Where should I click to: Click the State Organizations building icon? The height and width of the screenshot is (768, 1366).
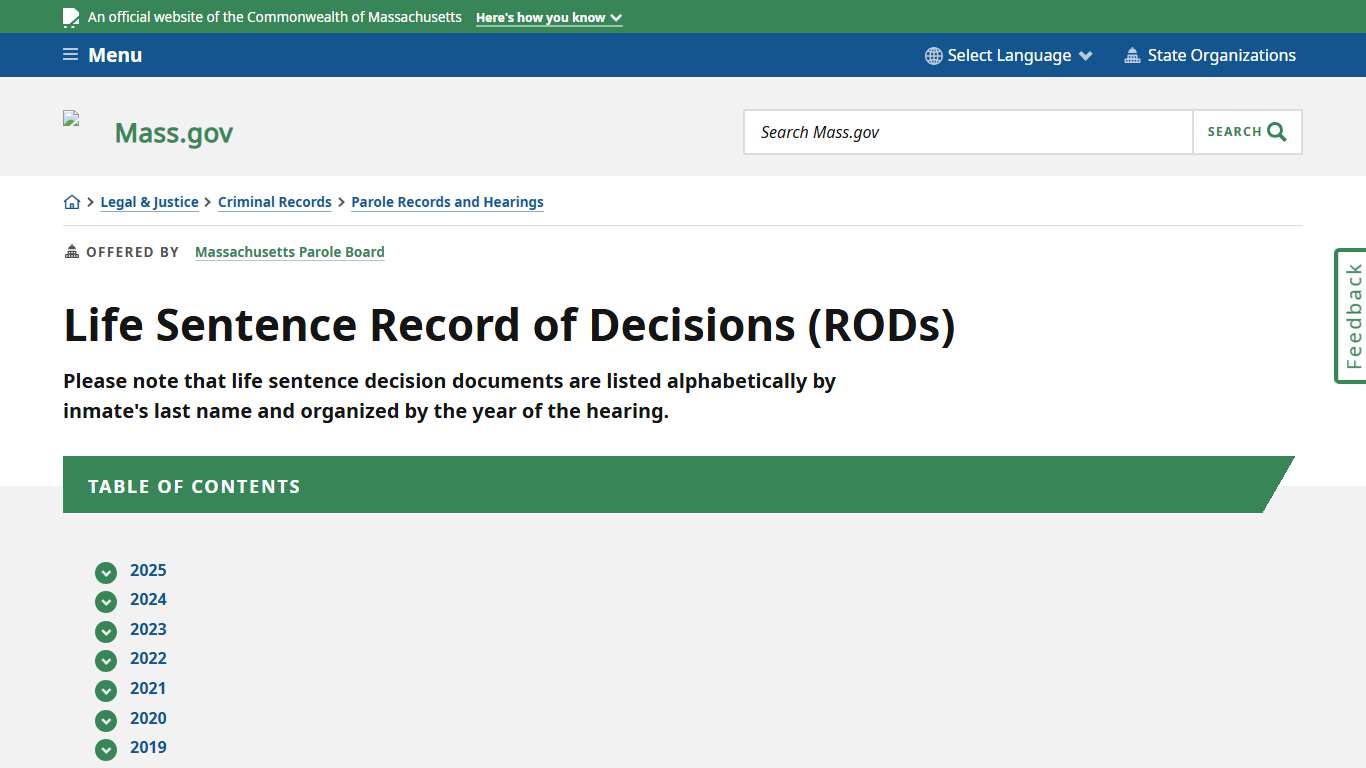coord(1133,55)
